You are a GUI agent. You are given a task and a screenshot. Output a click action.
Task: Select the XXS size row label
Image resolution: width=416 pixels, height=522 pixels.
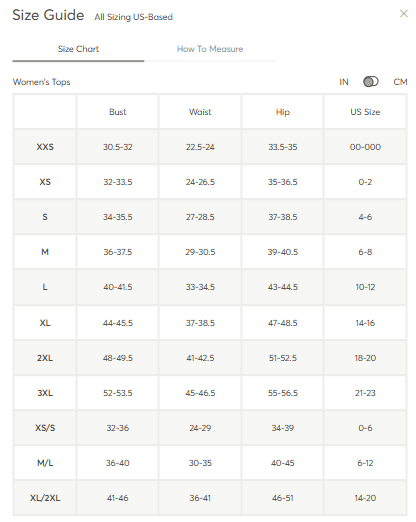[45, 147]
